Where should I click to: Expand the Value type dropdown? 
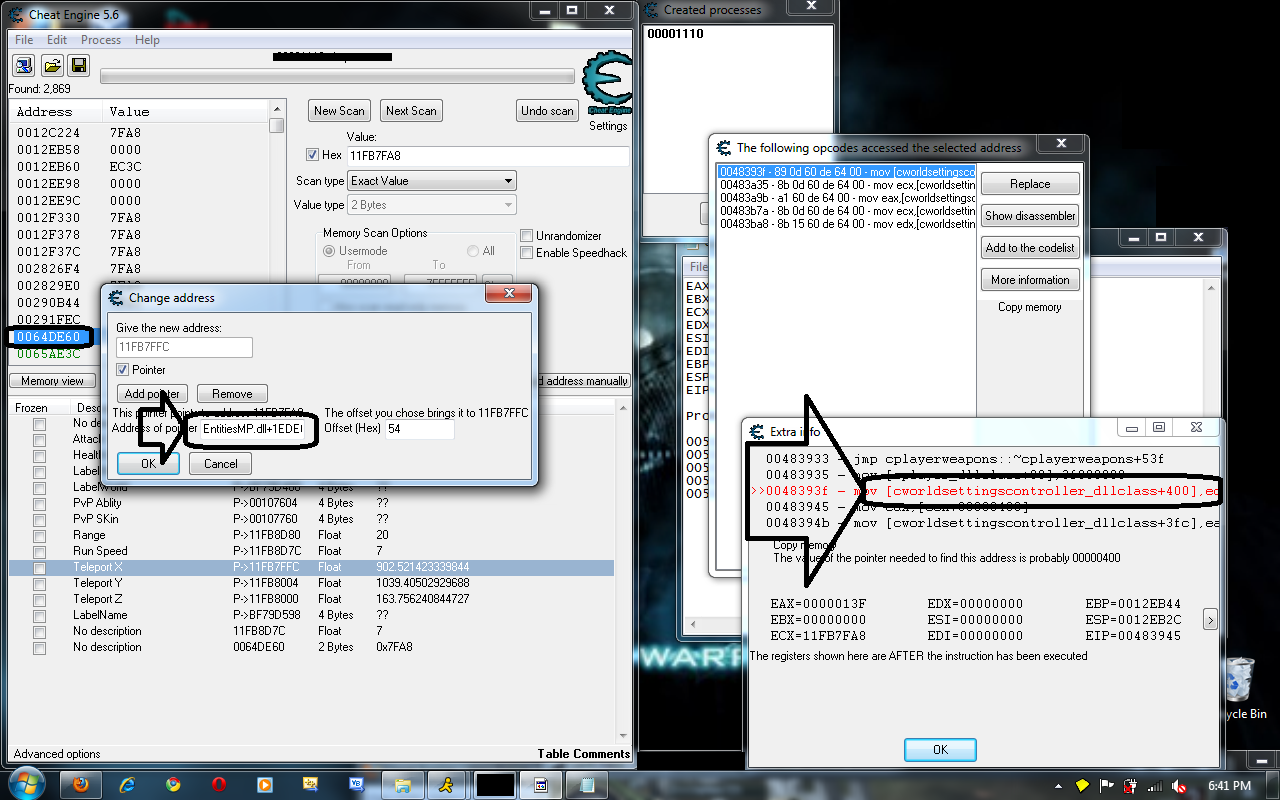click(x=431, y=205)
